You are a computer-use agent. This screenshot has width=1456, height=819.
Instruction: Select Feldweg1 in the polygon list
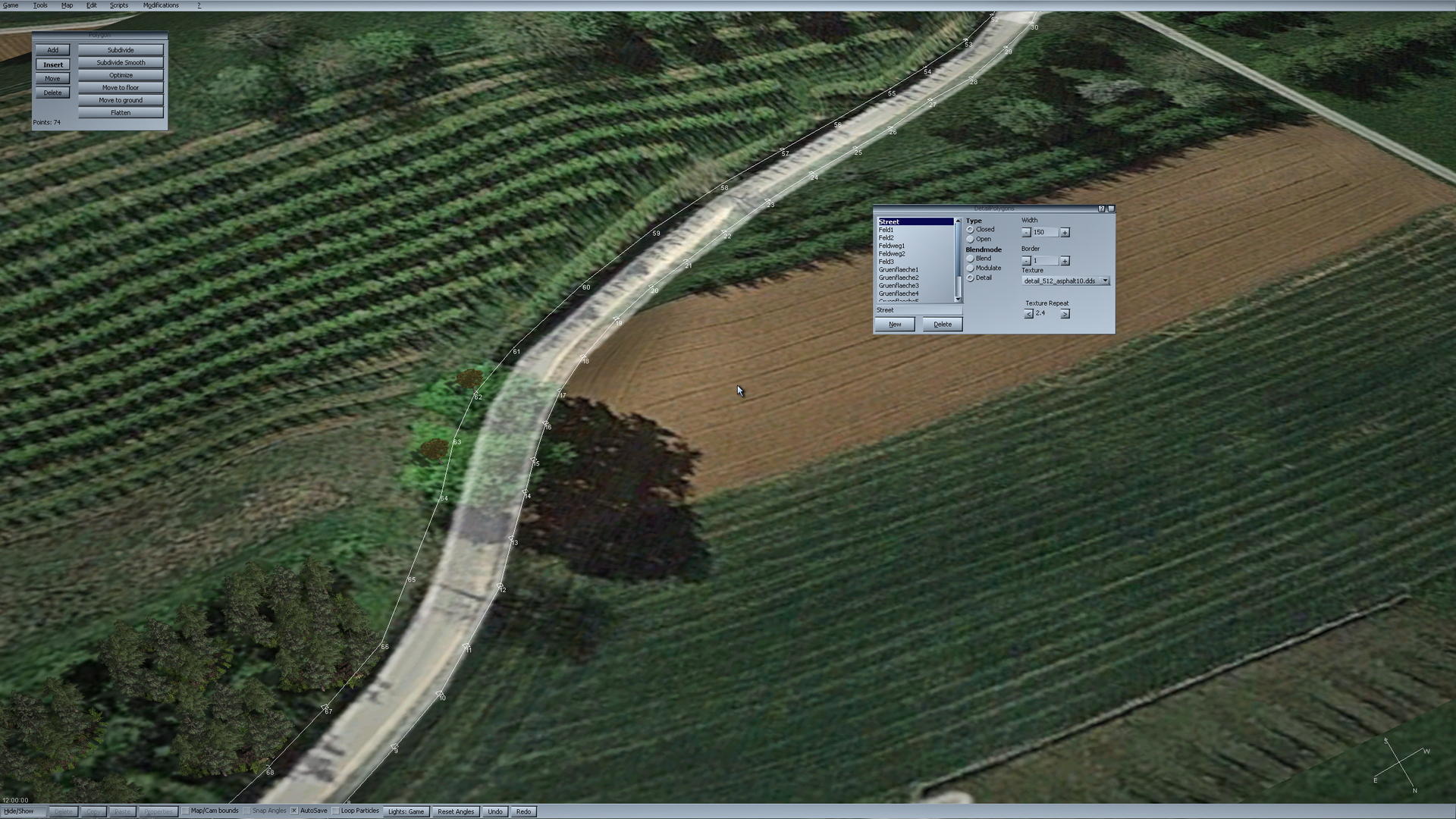click(x=892, y=246)
